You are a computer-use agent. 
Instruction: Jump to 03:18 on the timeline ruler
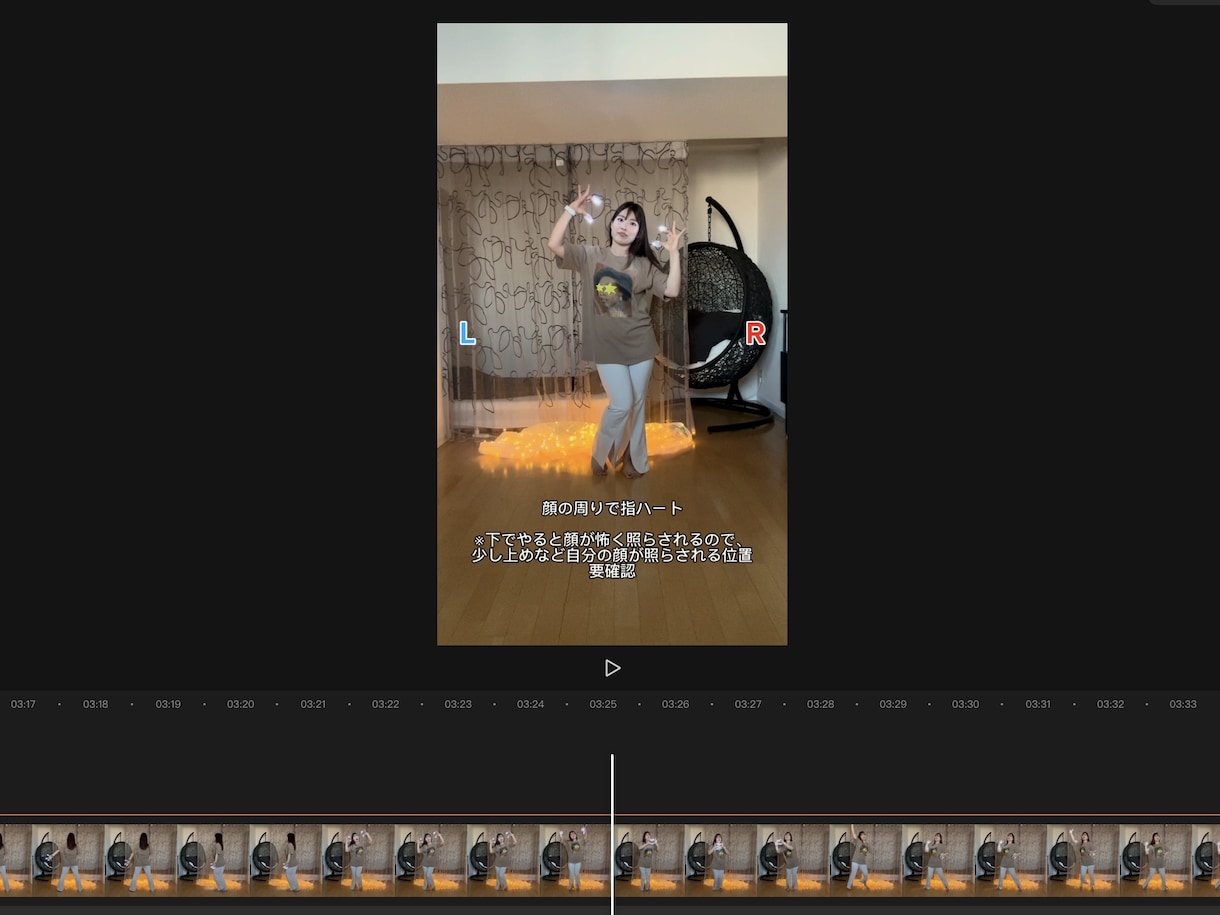click(96, 704)
